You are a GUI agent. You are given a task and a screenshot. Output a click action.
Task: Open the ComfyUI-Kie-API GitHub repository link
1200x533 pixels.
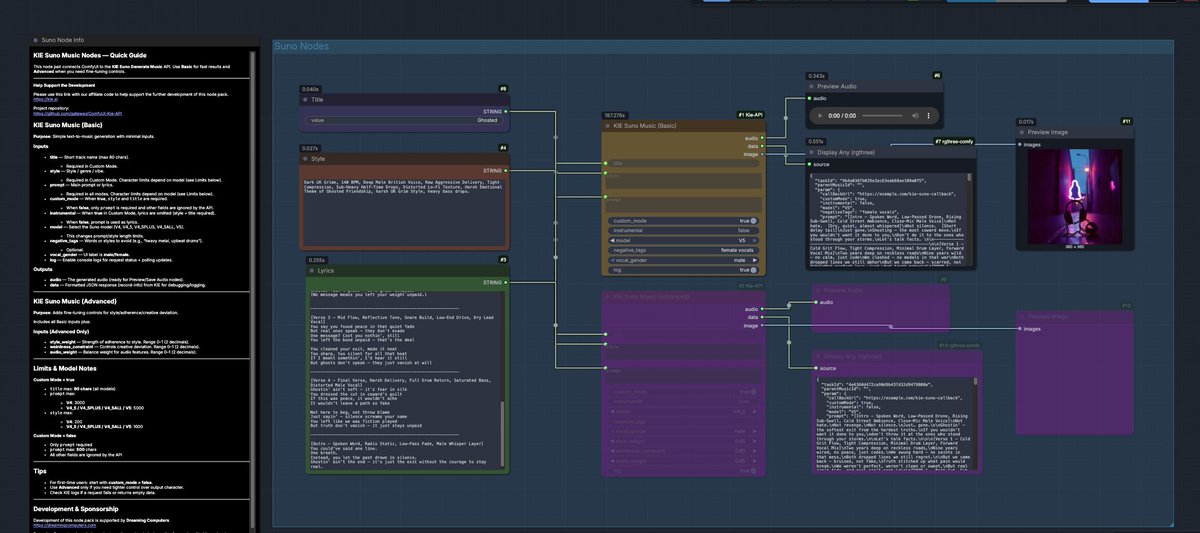point(78,114)
